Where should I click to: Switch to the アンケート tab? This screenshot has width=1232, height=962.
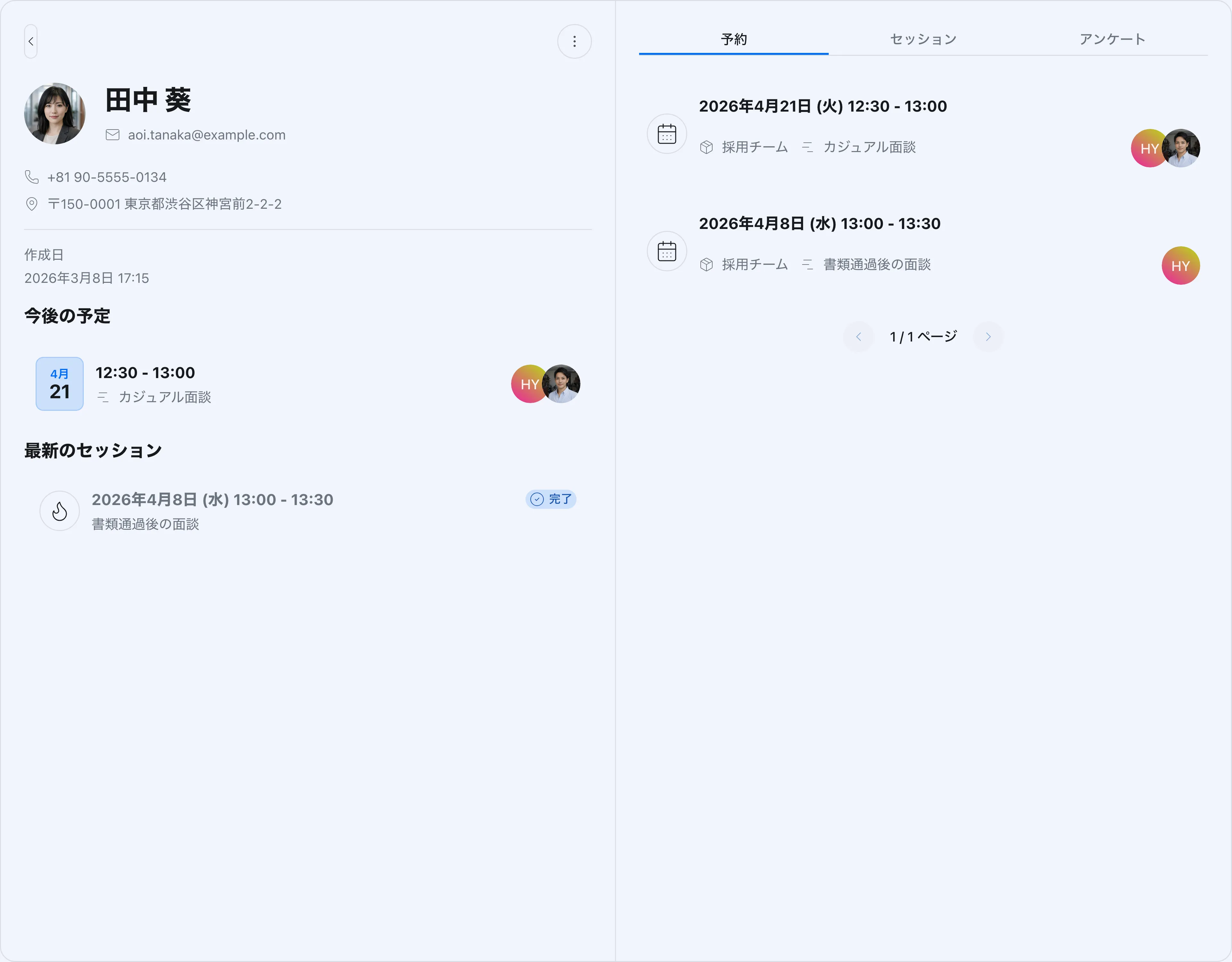[x=1113, y=39]
